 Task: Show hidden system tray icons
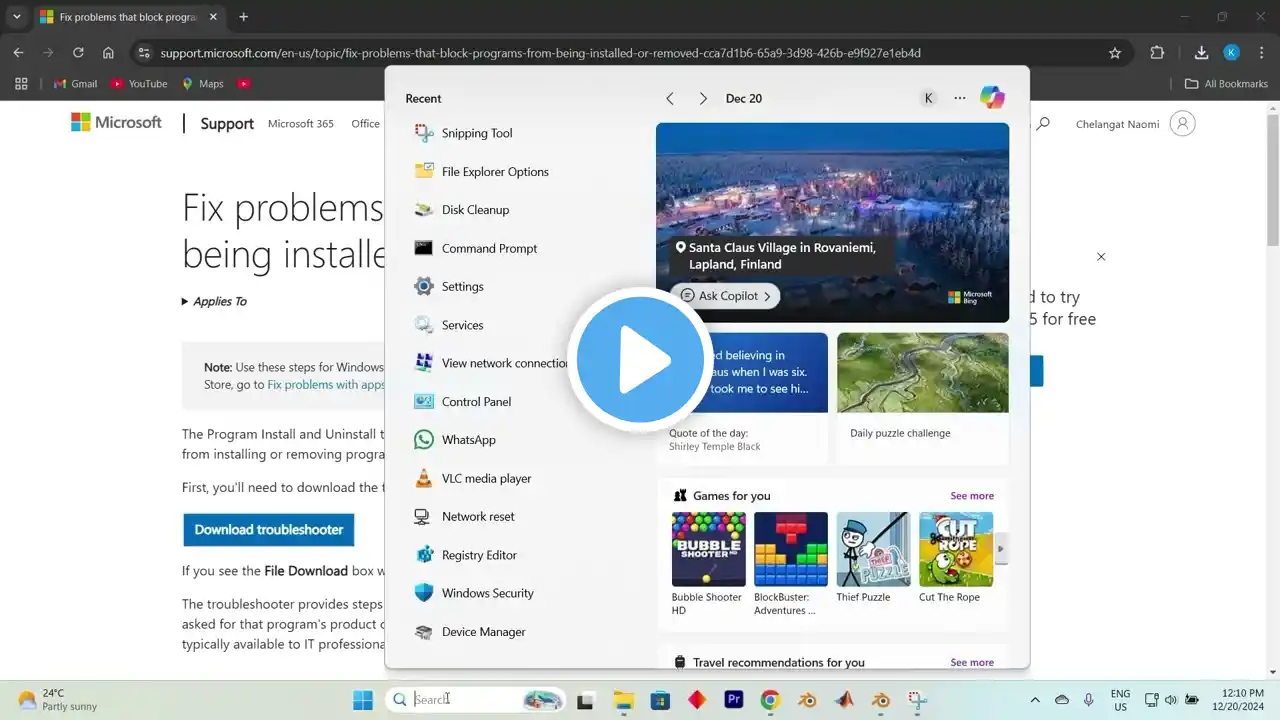click(1035, 700)
